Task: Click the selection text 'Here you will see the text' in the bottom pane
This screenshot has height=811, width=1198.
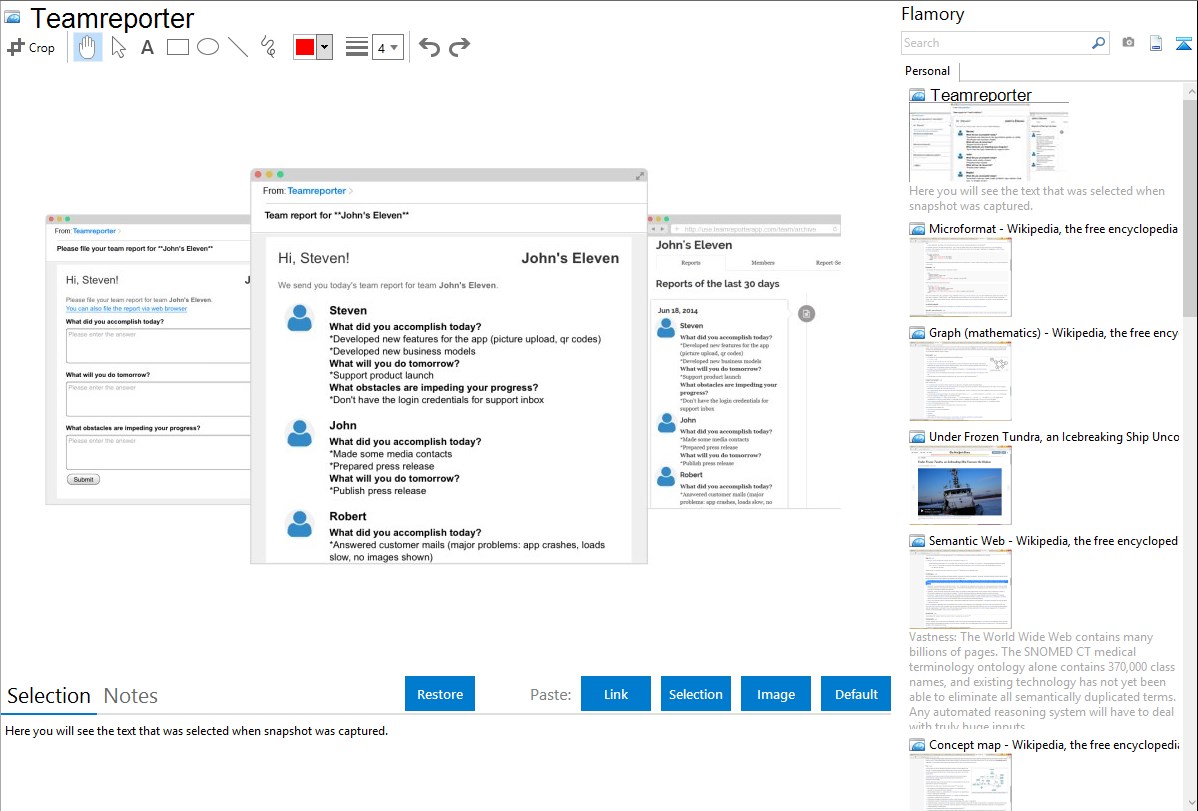Action: click(x=196, y=731)
